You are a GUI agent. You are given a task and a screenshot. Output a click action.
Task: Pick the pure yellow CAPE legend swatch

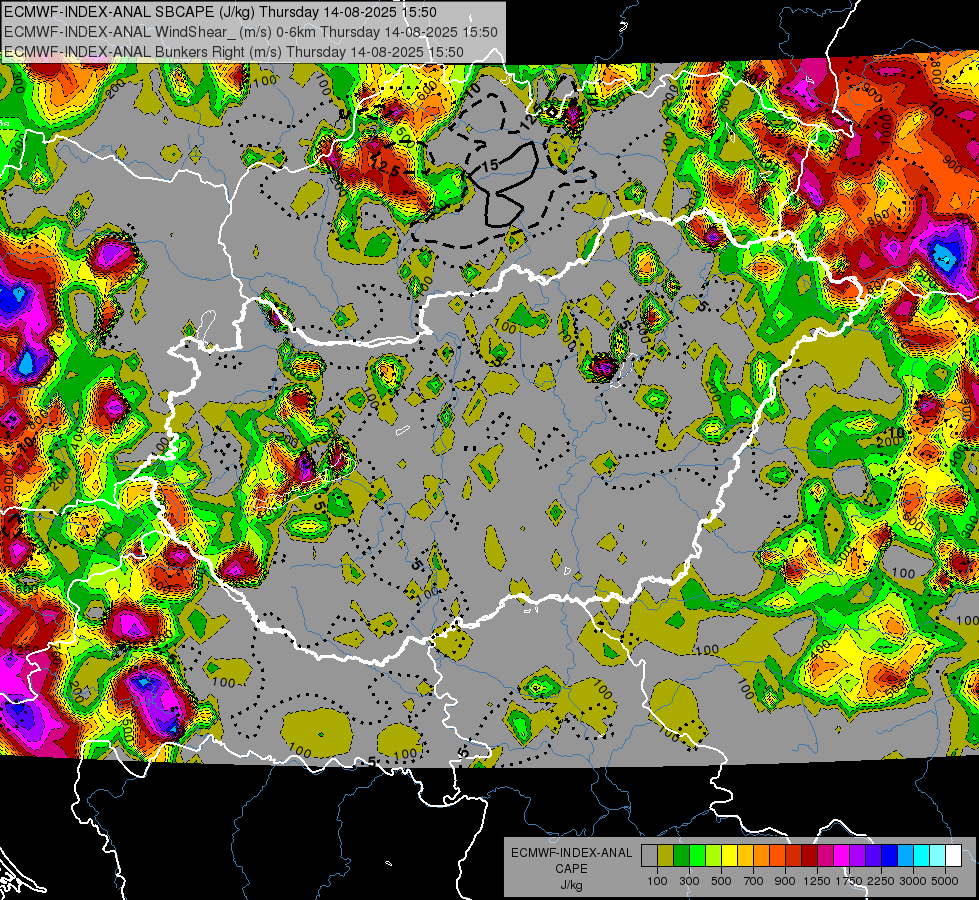click(729, 855)
